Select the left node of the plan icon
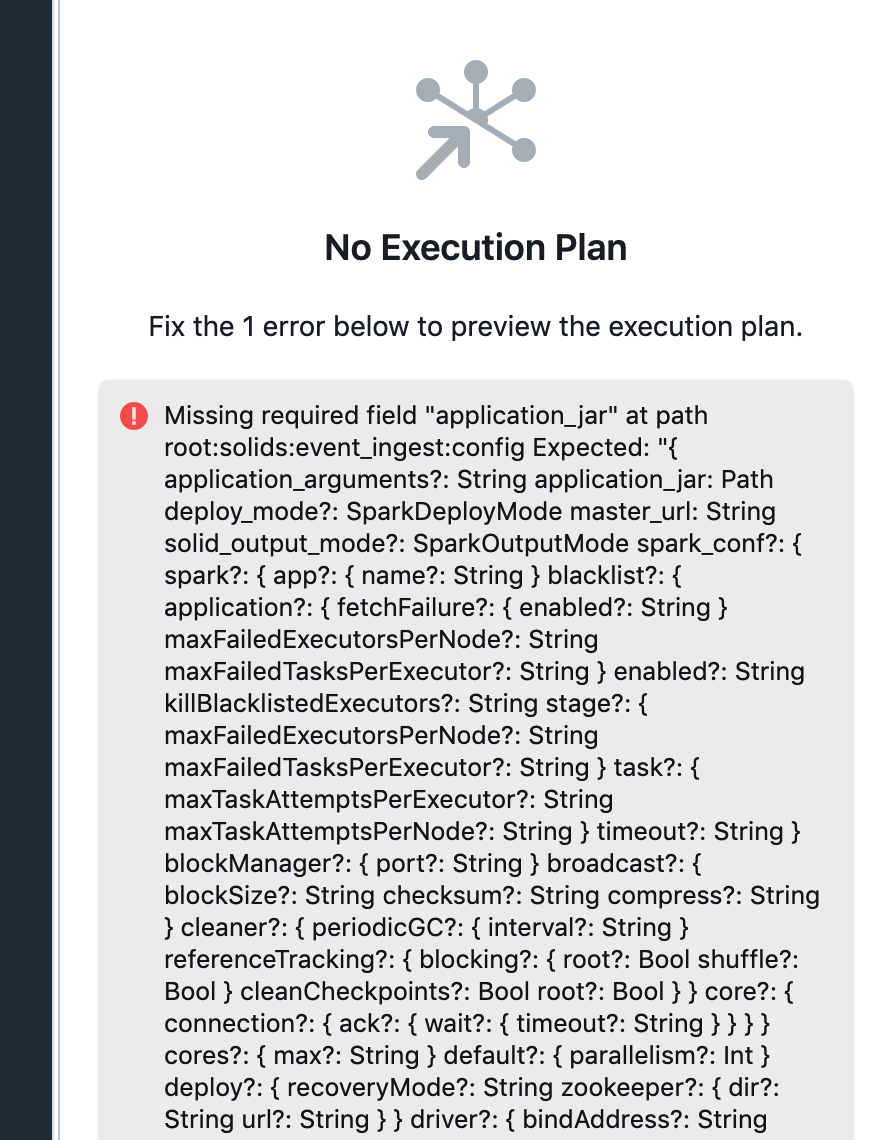 [426, 92]
